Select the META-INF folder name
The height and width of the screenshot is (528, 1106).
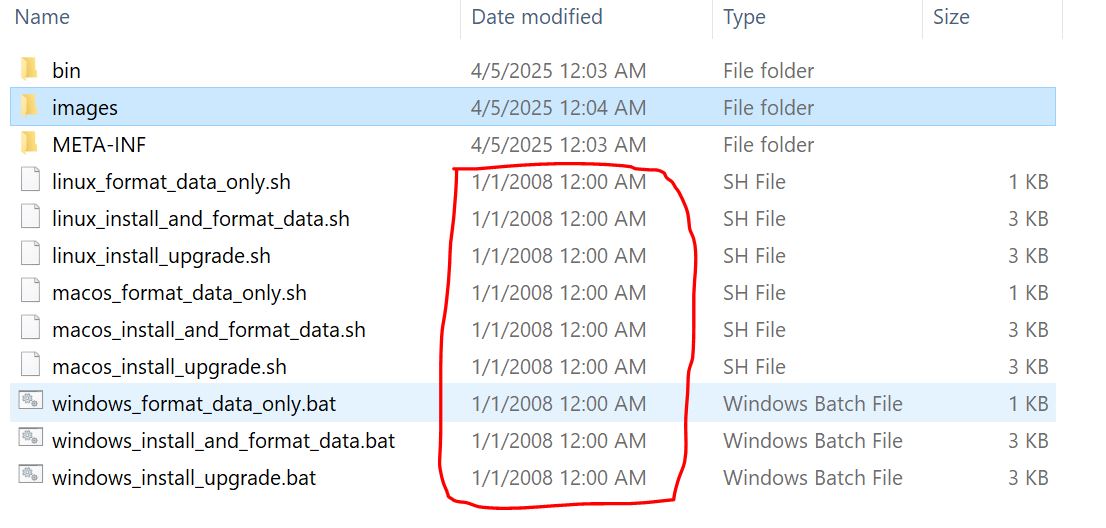pos(99,145)
